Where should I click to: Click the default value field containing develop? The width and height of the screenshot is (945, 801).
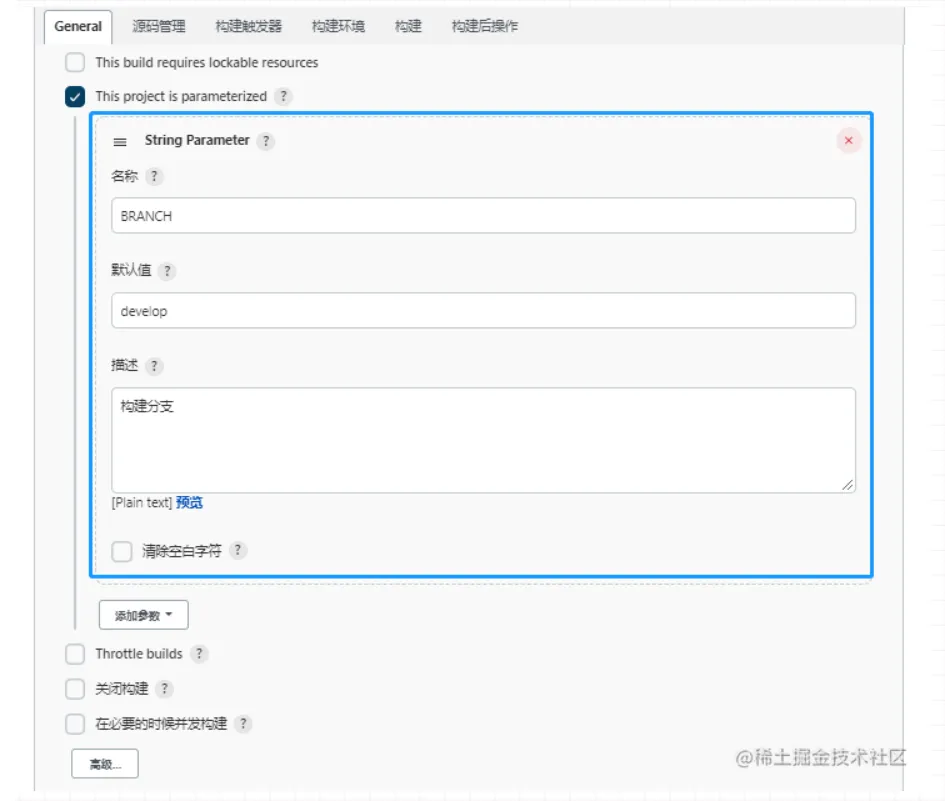(483, 311)
